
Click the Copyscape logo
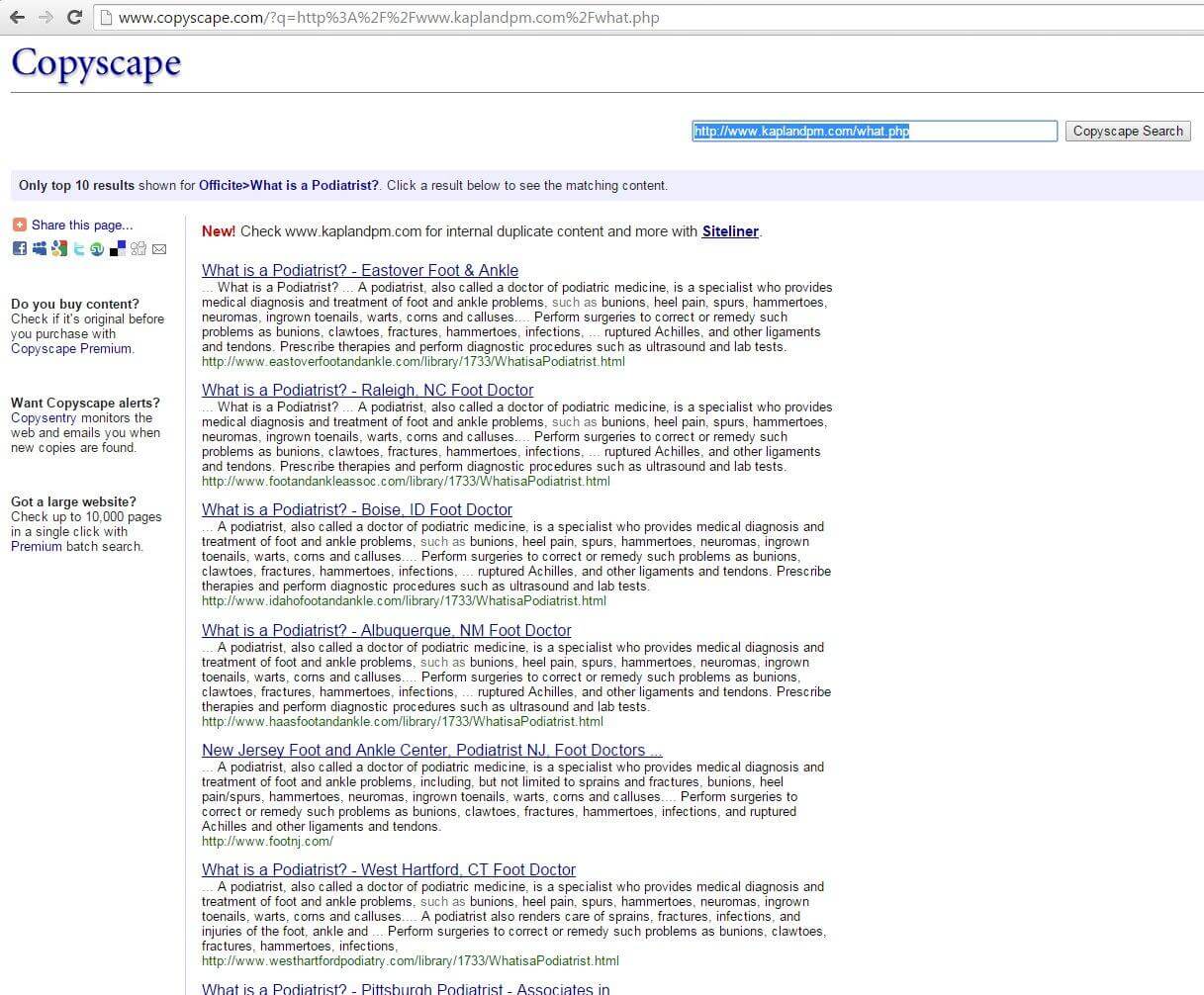coord(96,62)
